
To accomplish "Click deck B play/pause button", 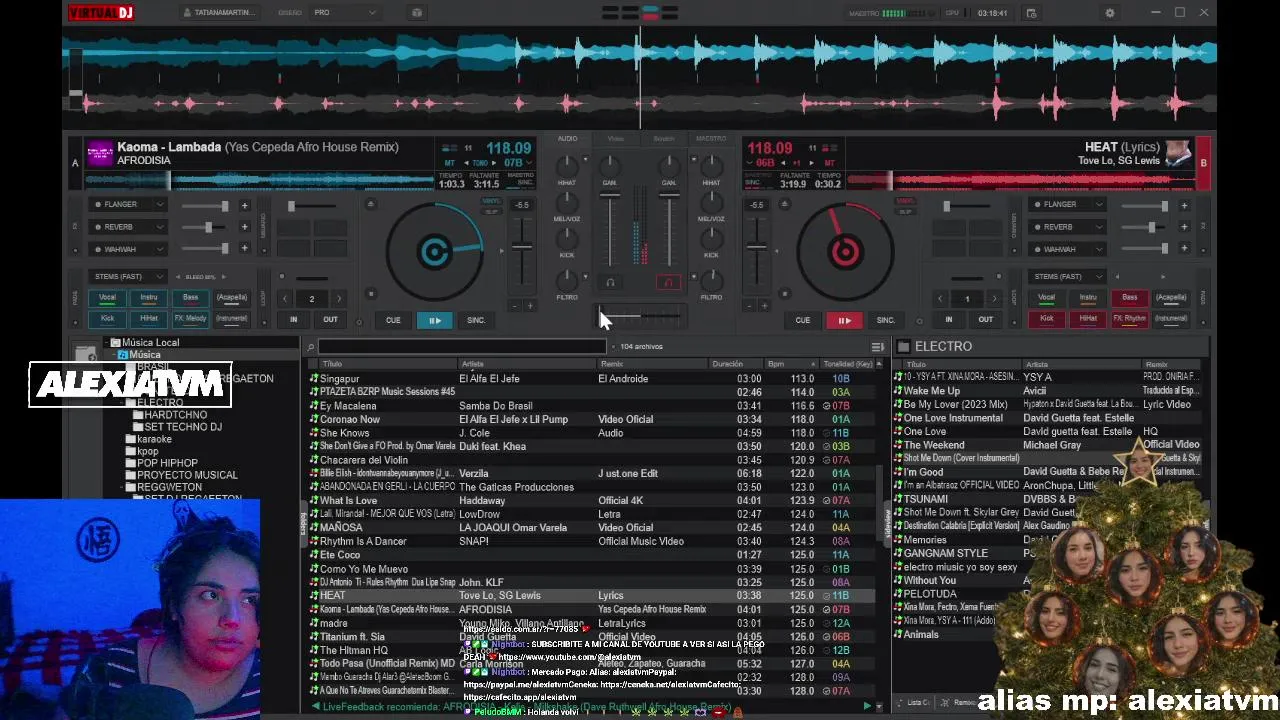I will (x=844, y=320).
